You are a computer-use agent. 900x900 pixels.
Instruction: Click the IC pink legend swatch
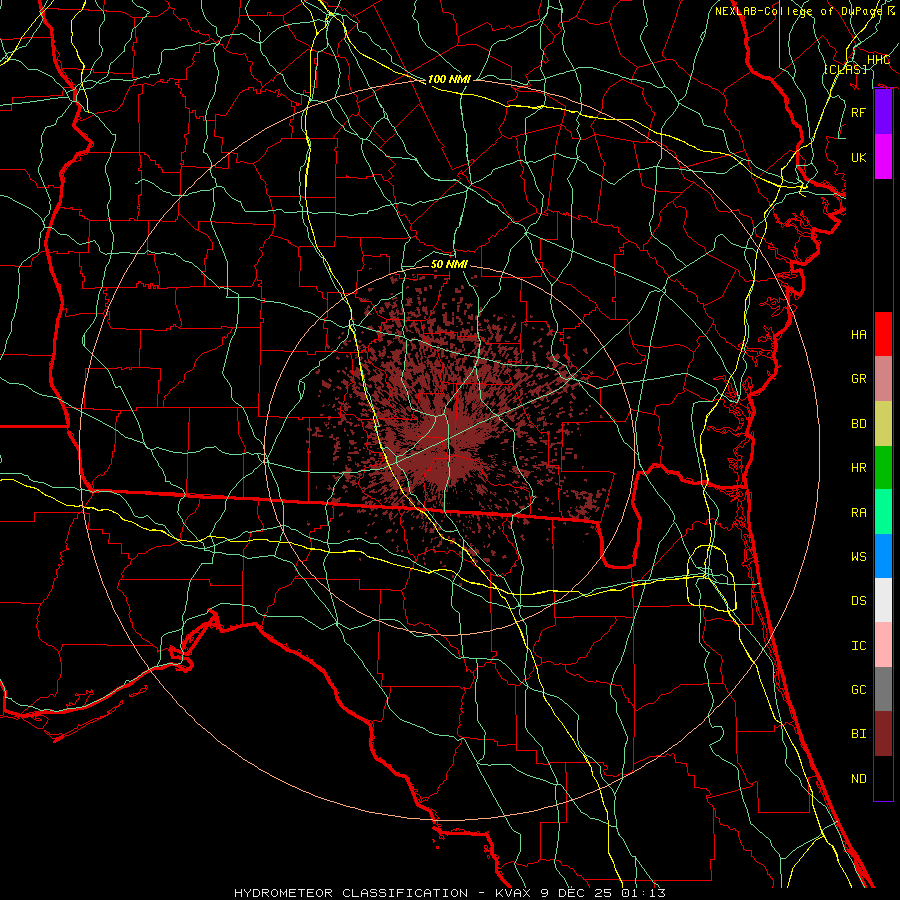(x=883, y=645)
